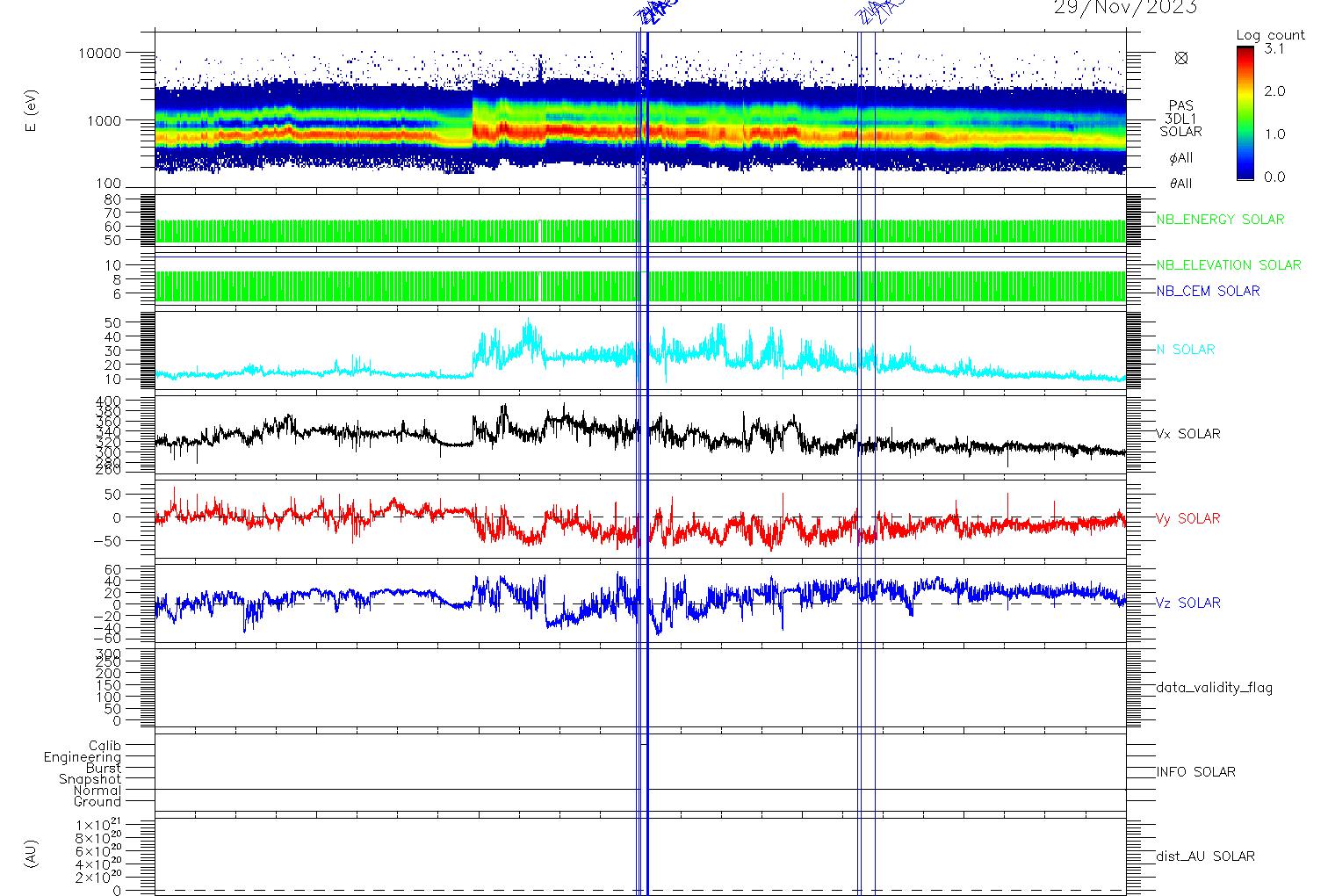Click the '3DL1' data level label
This screenshot has width=1328, height=896.
tap(1181, 119)
